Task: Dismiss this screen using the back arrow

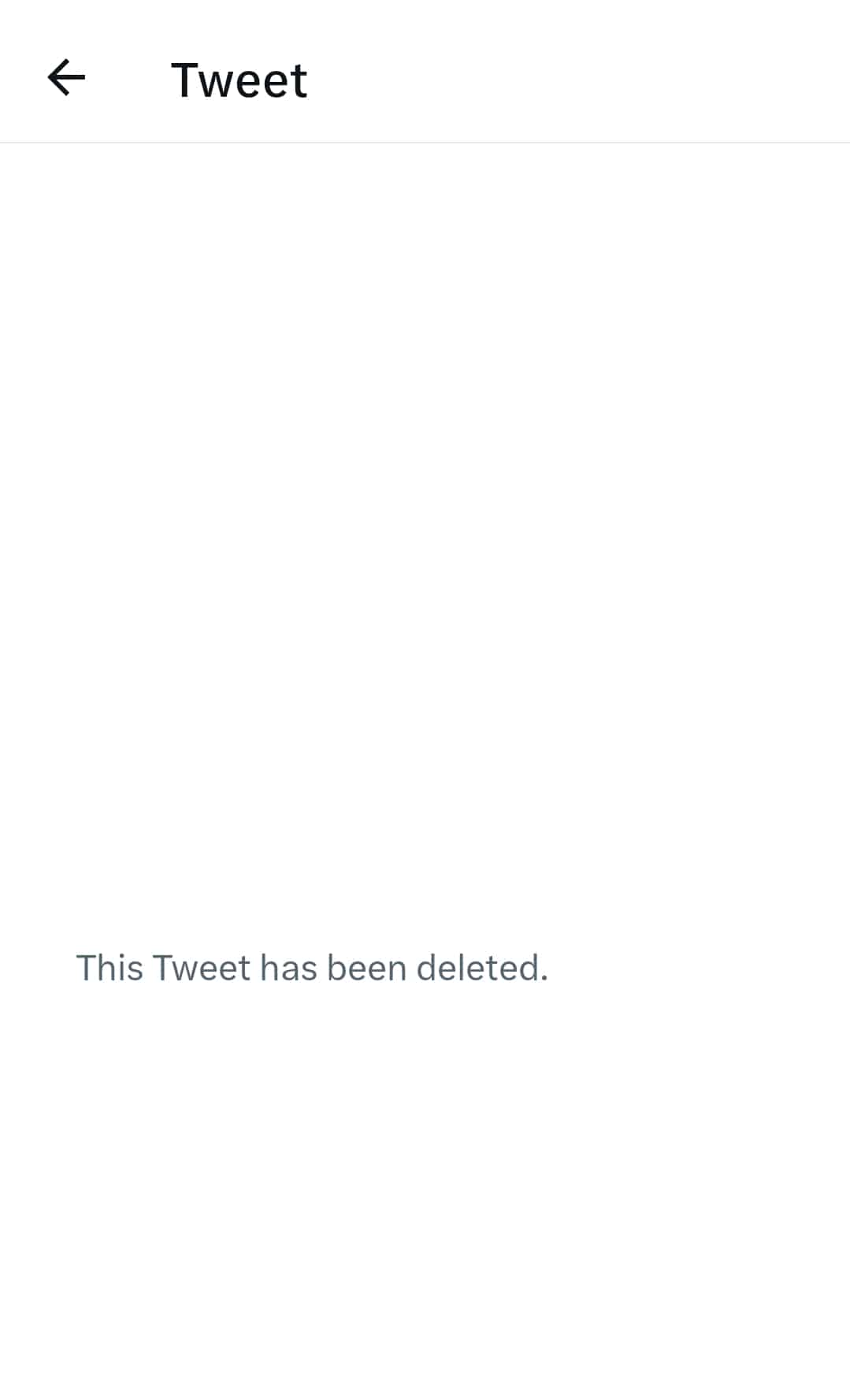Action: pos(66,78)
